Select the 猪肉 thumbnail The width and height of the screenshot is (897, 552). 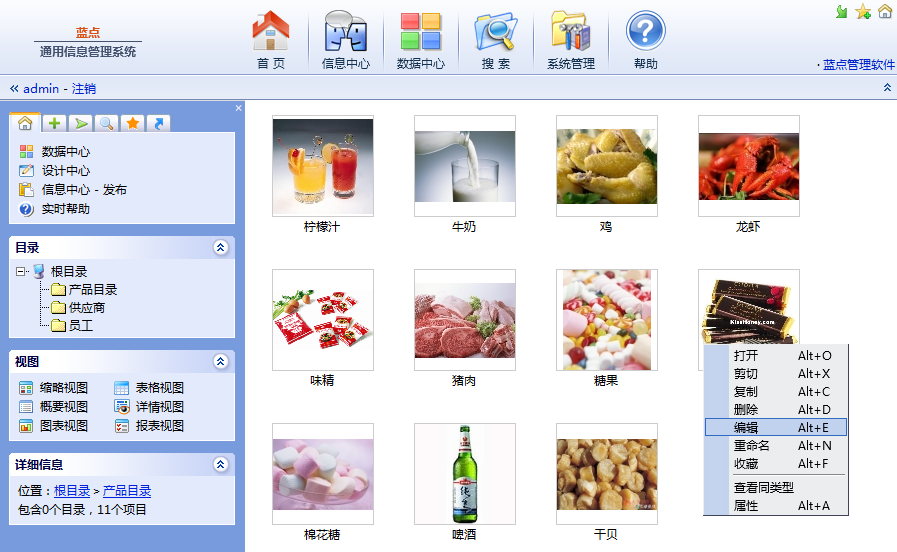click(465, 320)
